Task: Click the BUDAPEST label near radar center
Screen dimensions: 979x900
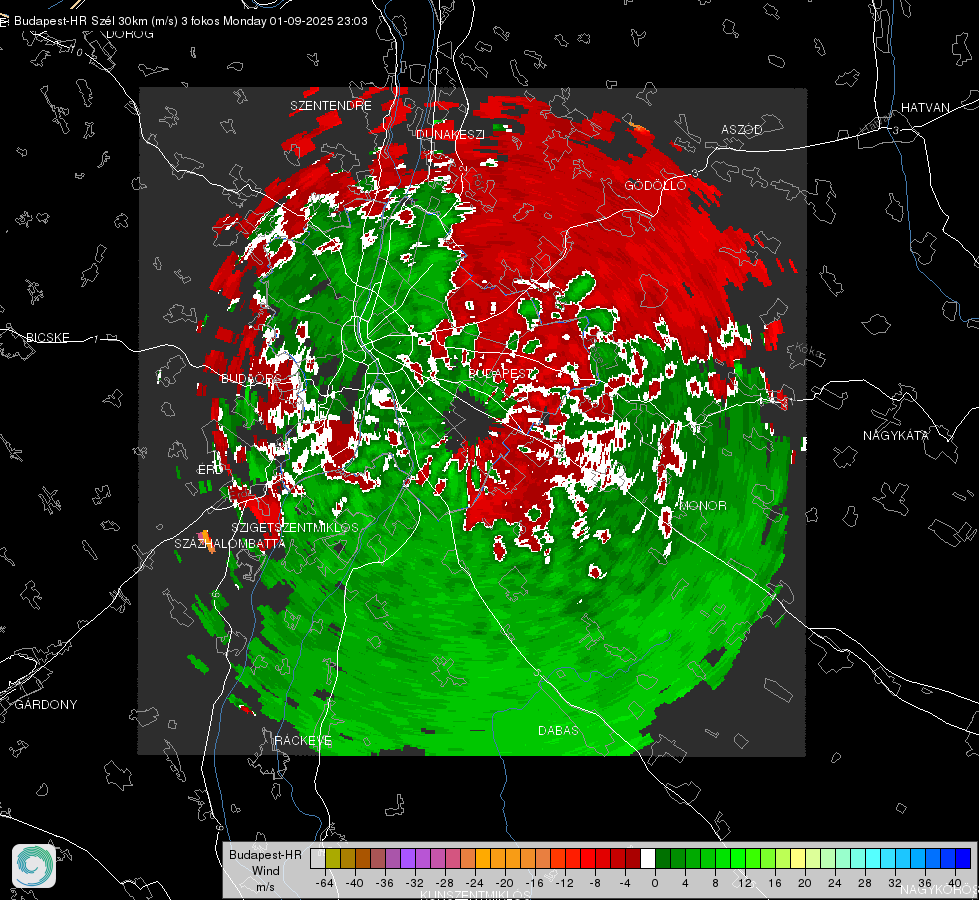Action: (501, 373)
